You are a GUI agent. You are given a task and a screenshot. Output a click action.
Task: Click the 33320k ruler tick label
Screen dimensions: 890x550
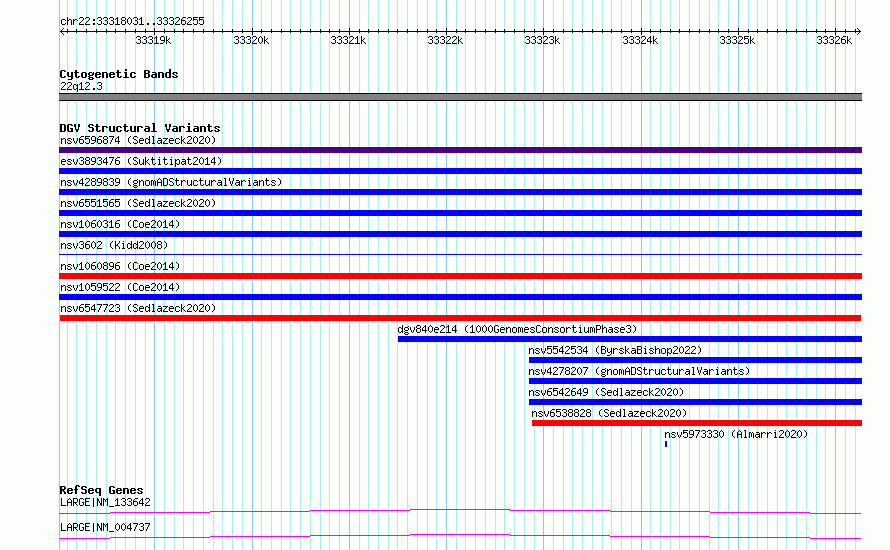[x=251, y=40]
